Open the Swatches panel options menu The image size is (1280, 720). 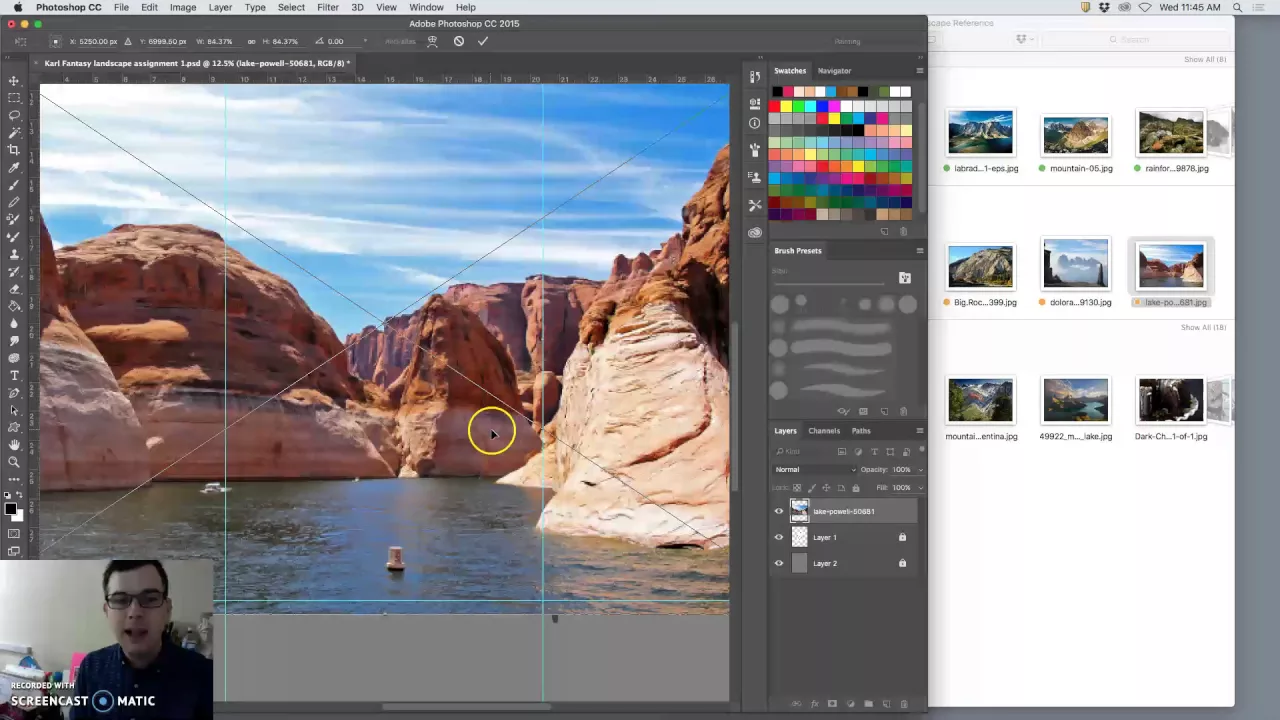919,71
